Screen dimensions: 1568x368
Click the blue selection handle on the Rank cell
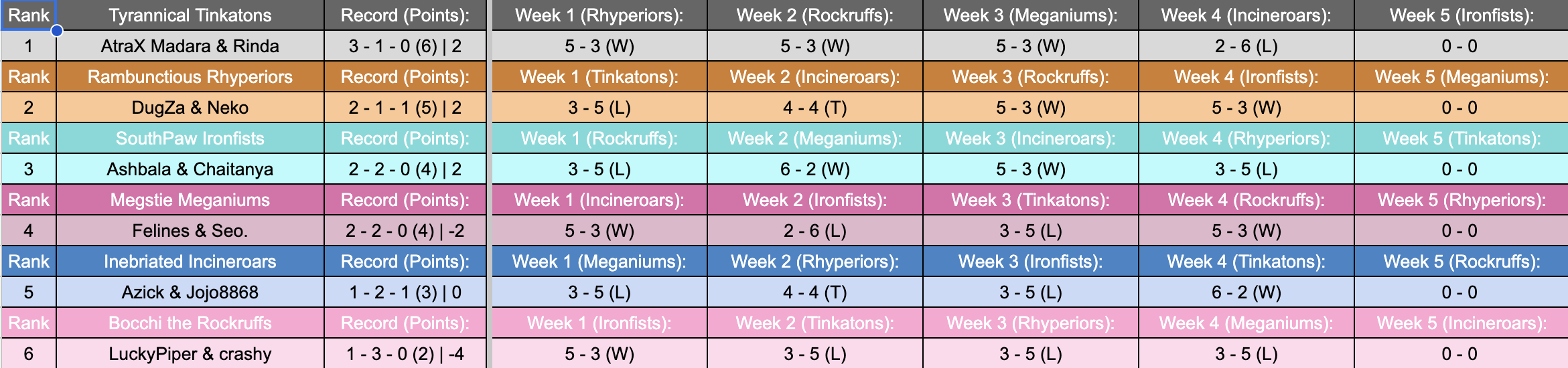57,30
